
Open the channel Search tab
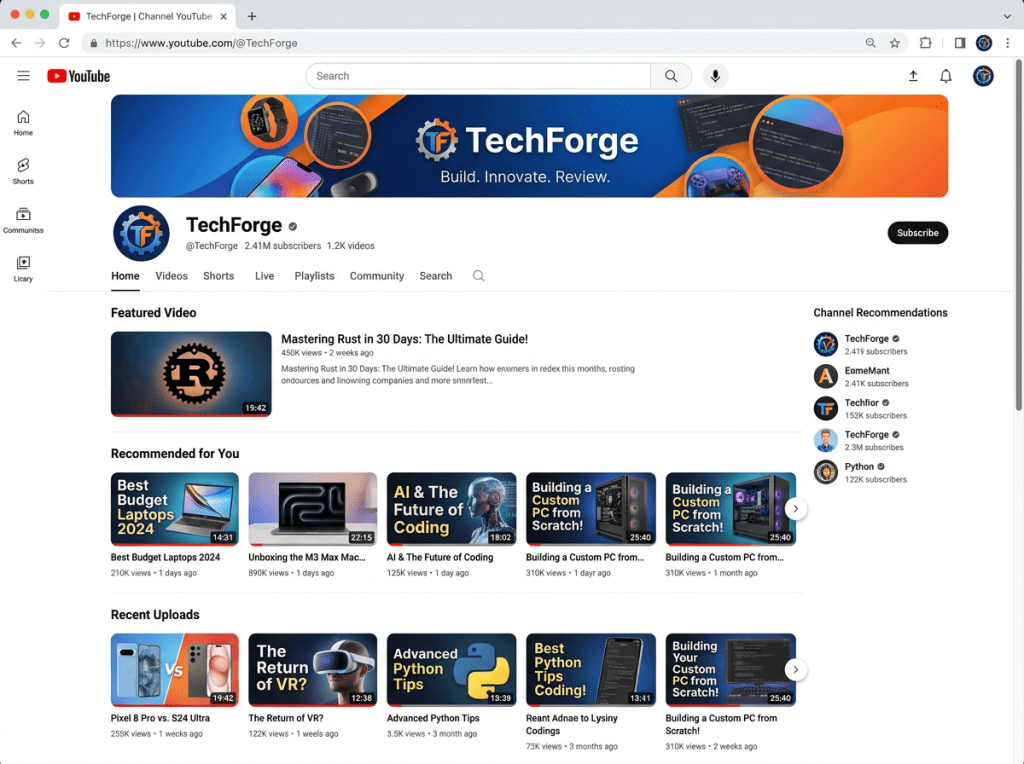[436, 276]
